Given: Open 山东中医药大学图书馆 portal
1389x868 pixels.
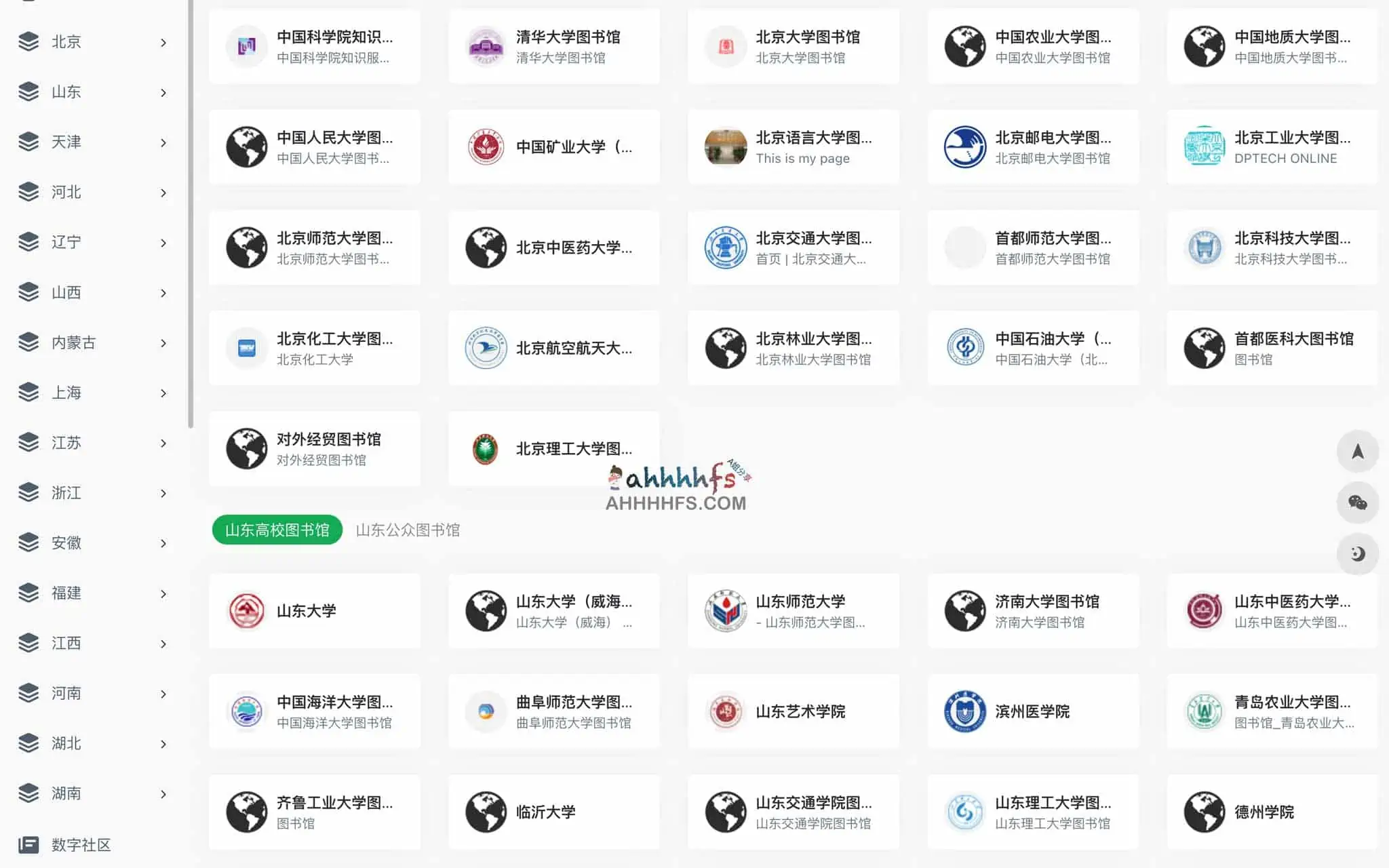Looking at the screenshot, I should coord(1270,610).
